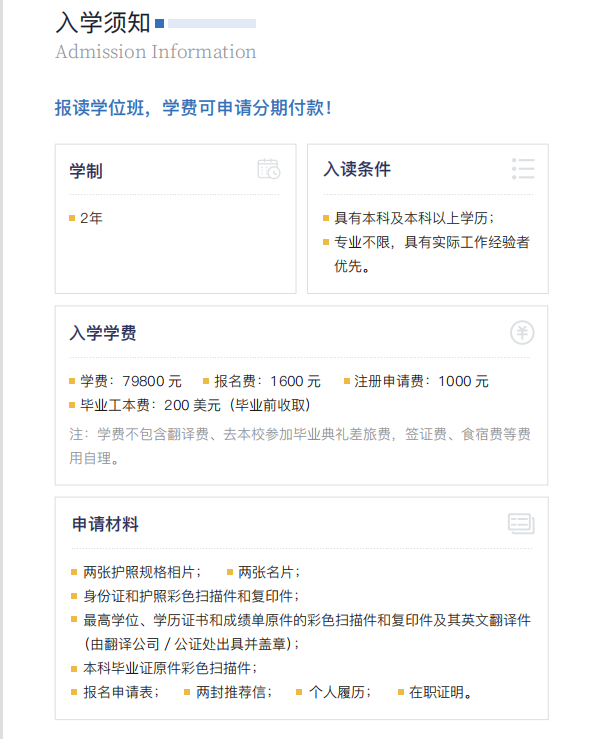Image resolution: width=591 pixels, height=739 pixels.
Task: Click the blue square beside 入学须知 title
Action: 159,23
